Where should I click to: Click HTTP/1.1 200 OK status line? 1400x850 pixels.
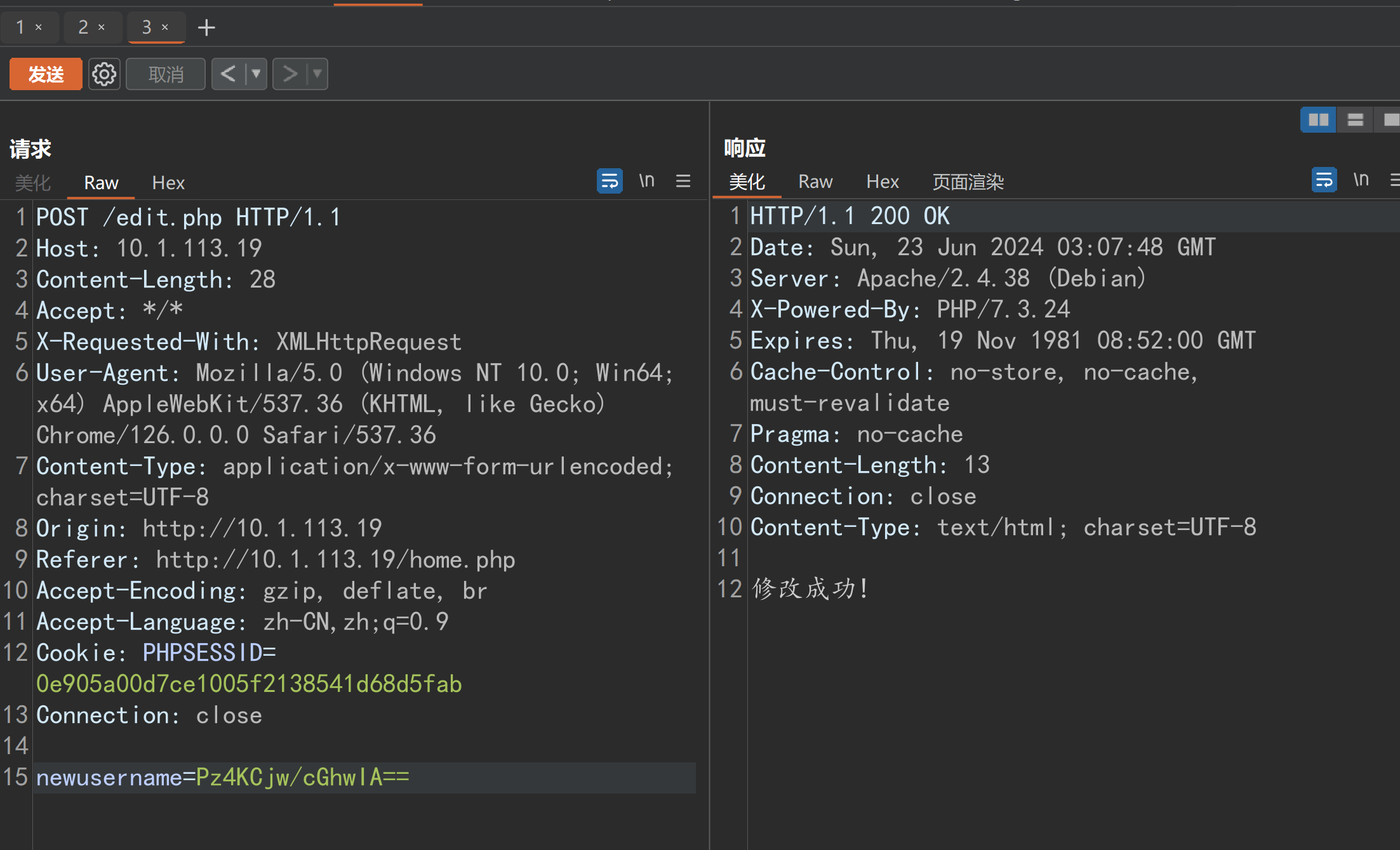850,216
